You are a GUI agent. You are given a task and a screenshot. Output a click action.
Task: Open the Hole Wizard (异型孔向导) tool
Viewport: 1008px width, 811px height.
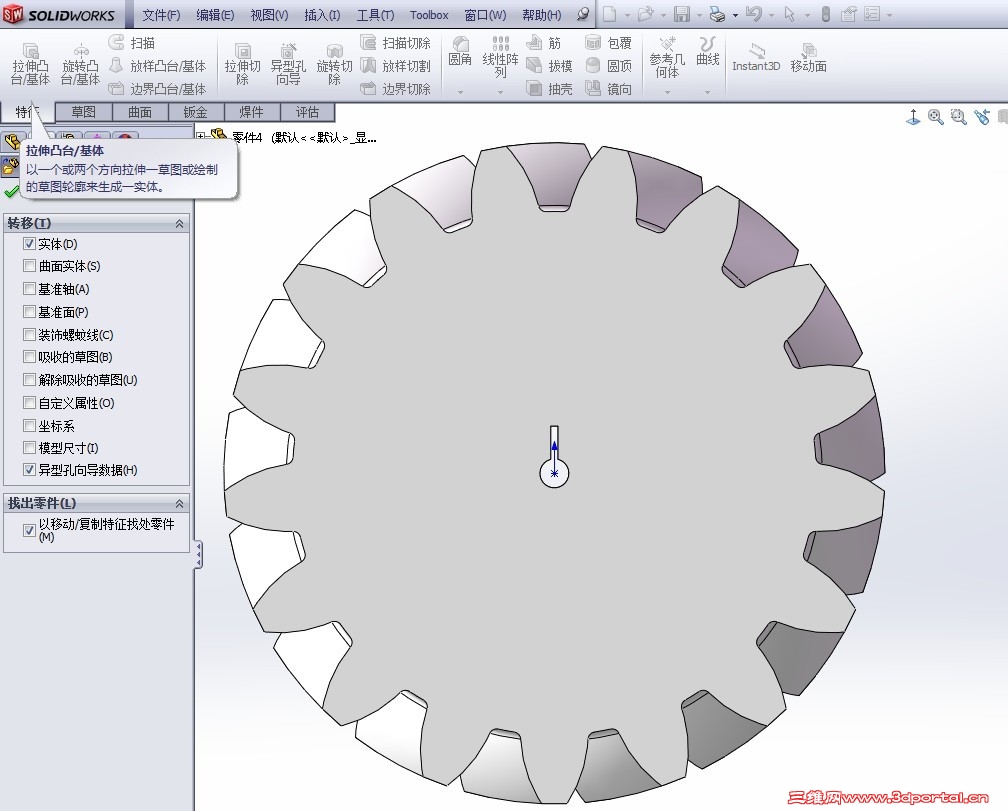click(288, 63)
